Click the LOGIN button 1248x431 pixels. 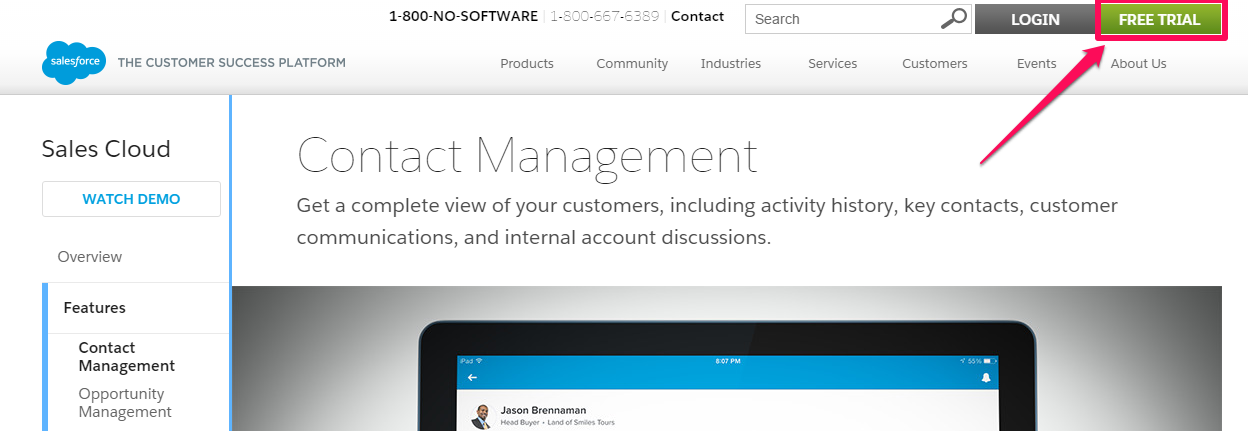pos(1035,19)
